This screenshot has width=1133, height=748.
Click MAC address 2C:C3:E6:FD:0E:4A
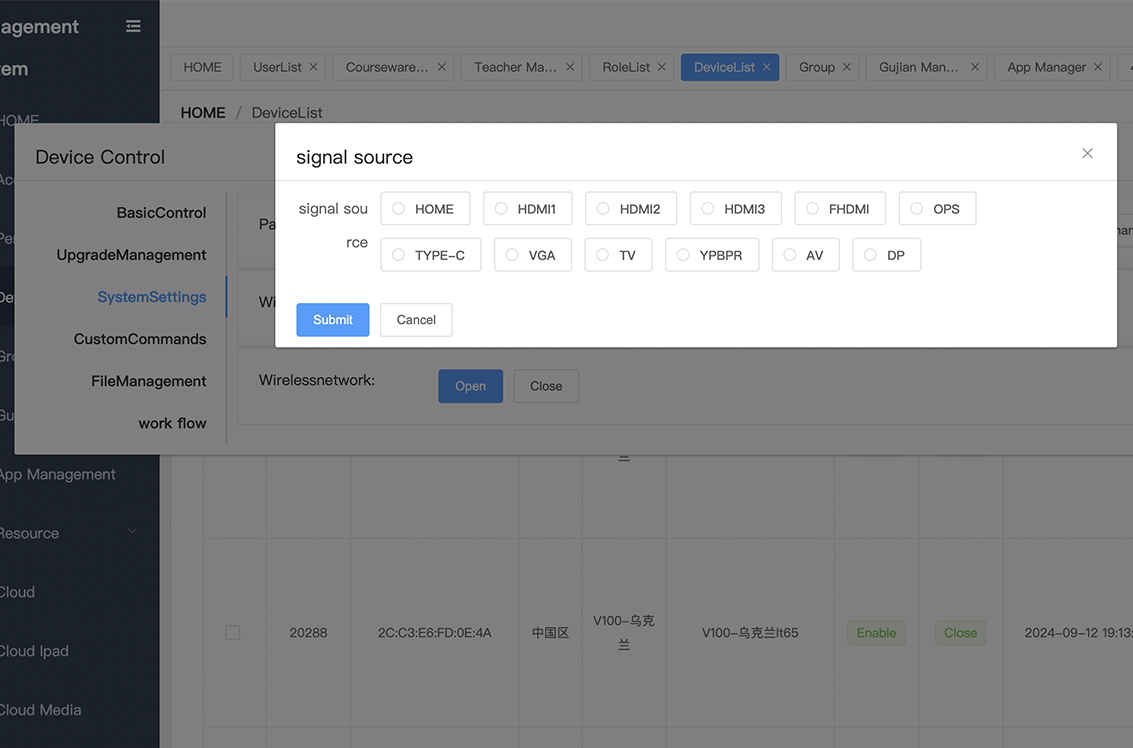click(434, 632)
